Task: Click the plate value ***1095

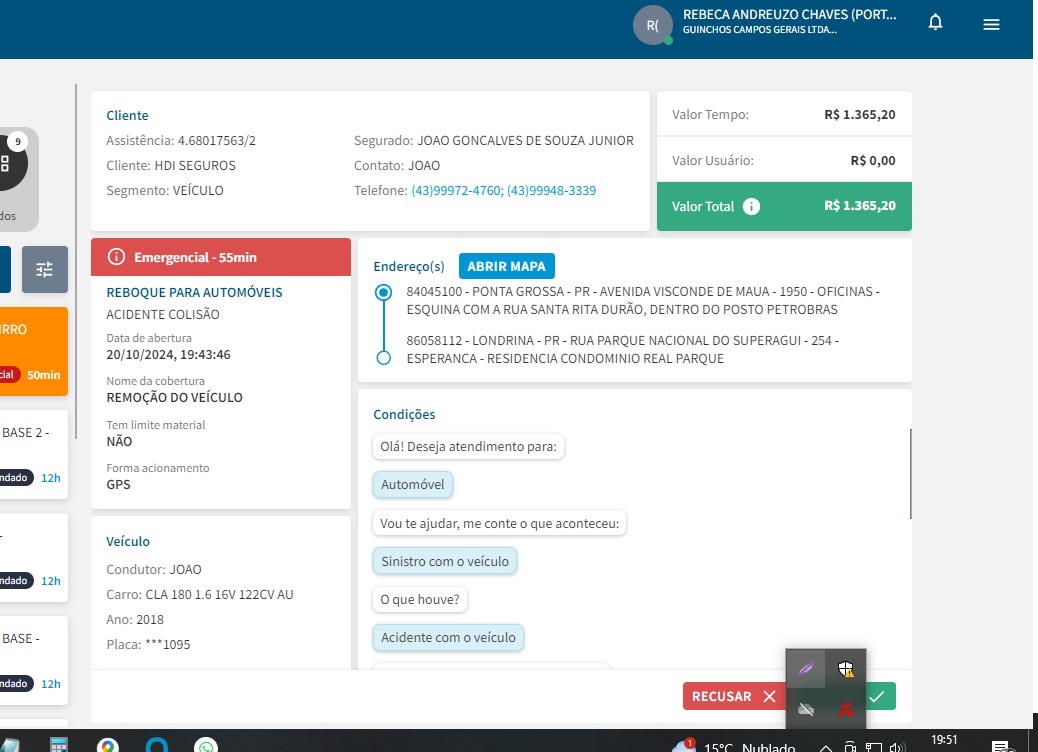Action: click(167, 645)
